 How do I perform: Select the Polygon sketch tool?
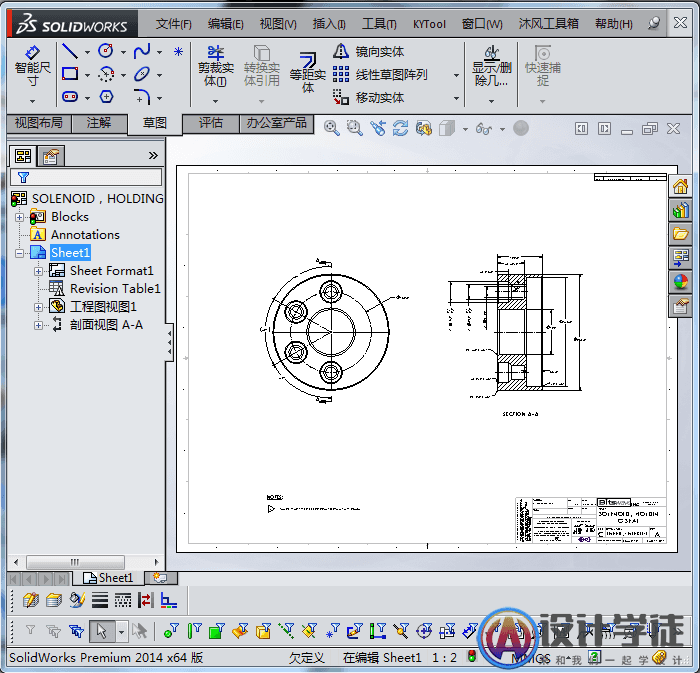[x=106, y=97]
